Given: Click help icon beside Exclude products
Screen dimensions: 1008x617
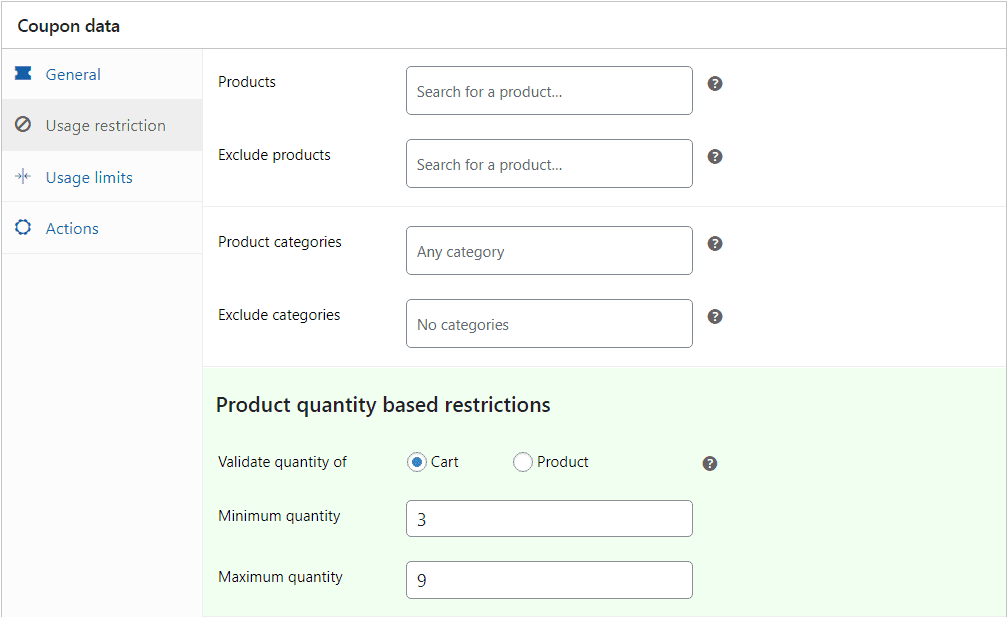Looking at the screenshot, I should coord(715,157).
